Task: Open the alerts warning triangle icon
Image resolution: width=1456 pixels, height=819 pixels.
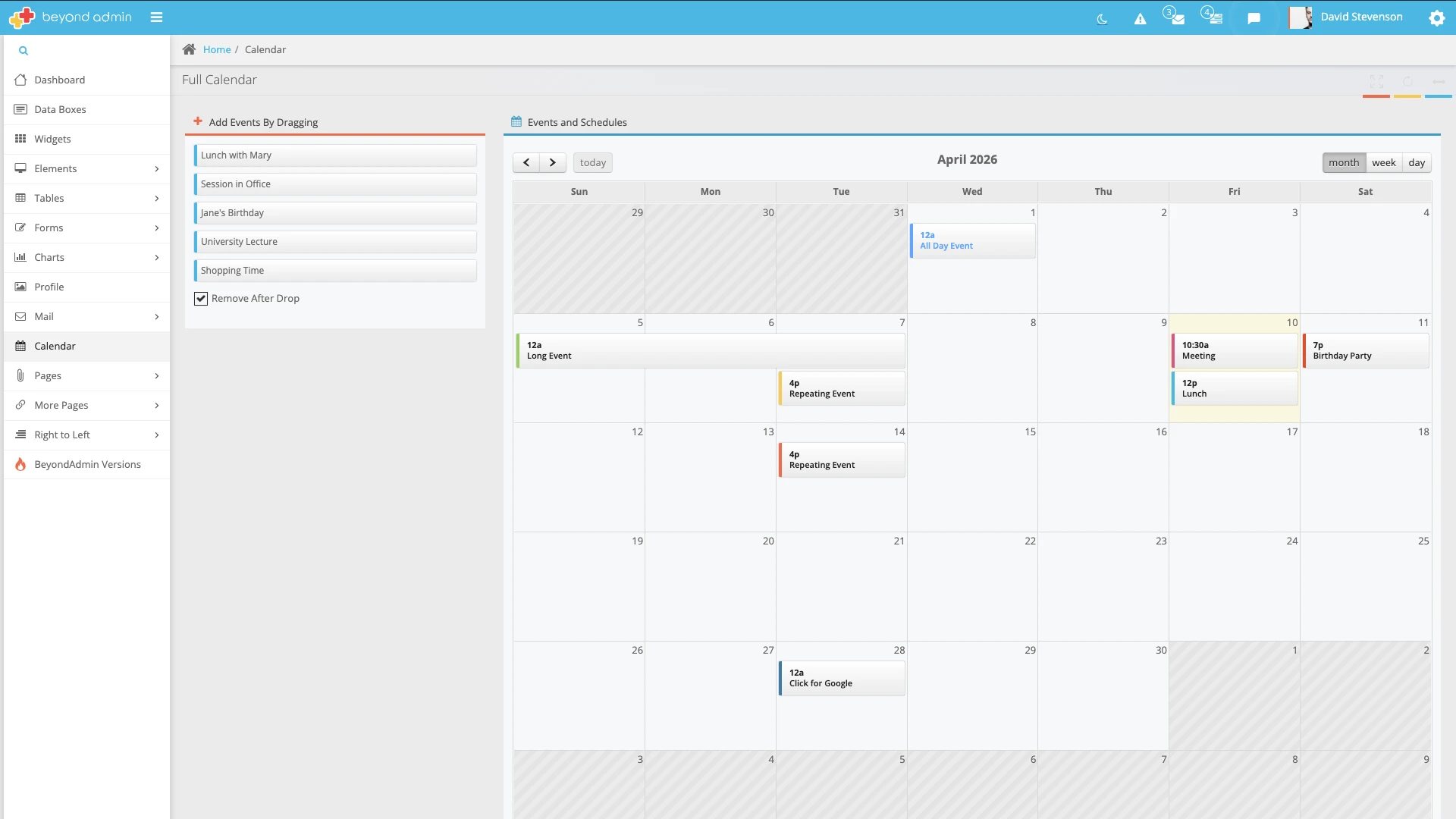Action: [1140, 18]
